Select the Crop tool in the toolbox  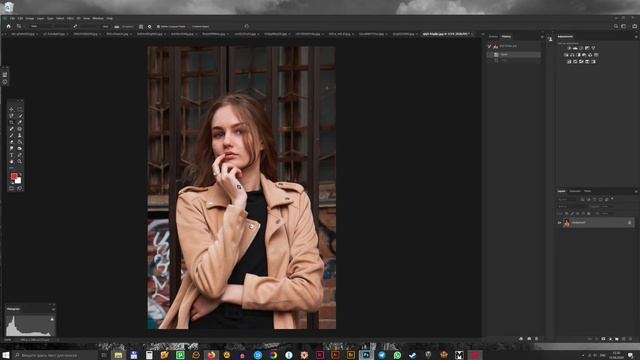11,122
